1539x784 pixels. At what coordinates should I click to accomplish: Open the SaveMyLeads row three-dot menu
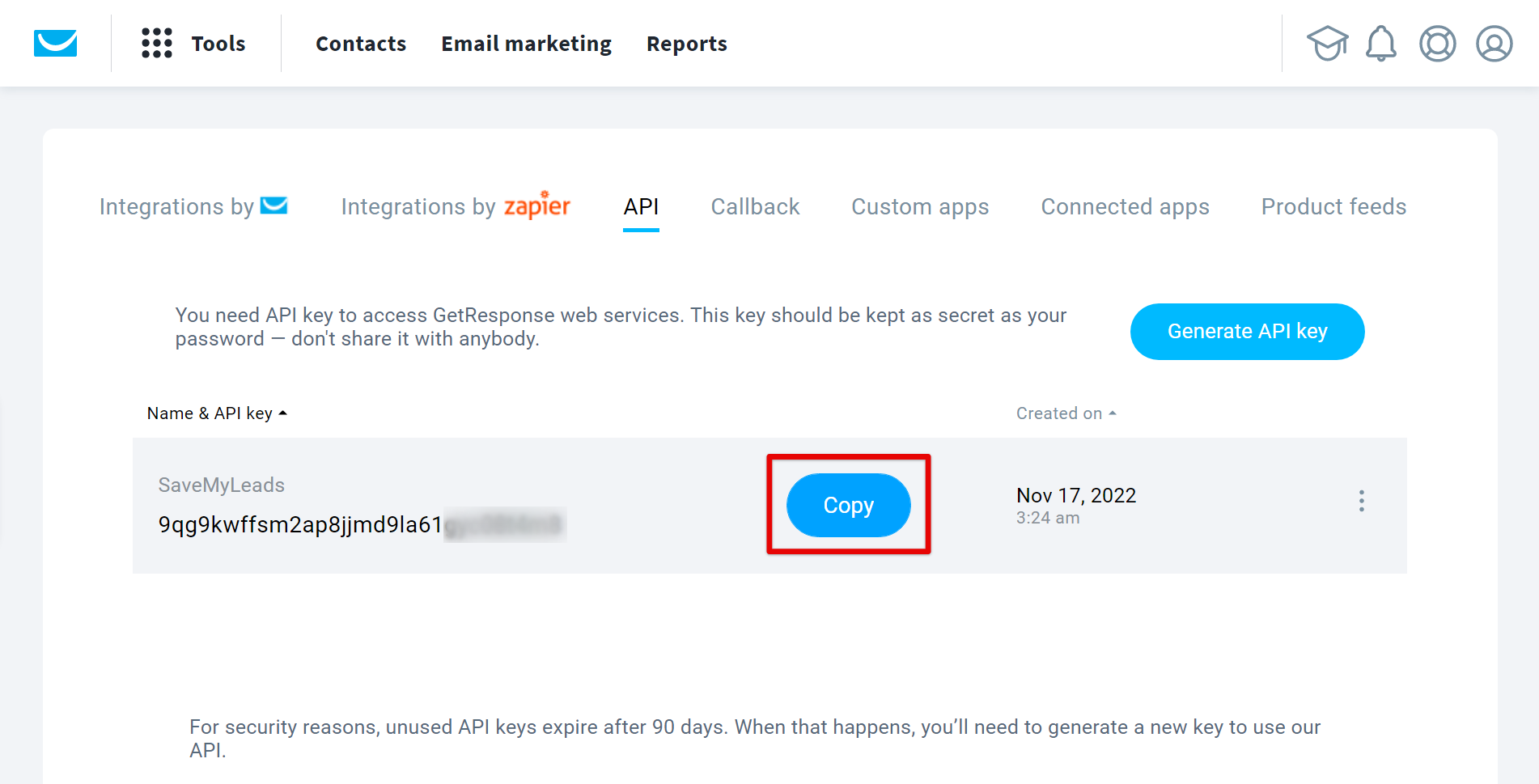click(1362, 501)
